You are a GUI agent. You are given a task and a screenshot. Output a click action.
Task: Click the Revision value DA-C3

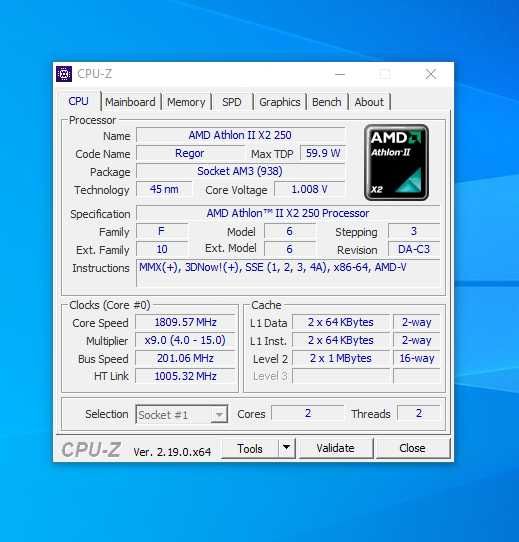pyautogui.click(x=414, y=249)
